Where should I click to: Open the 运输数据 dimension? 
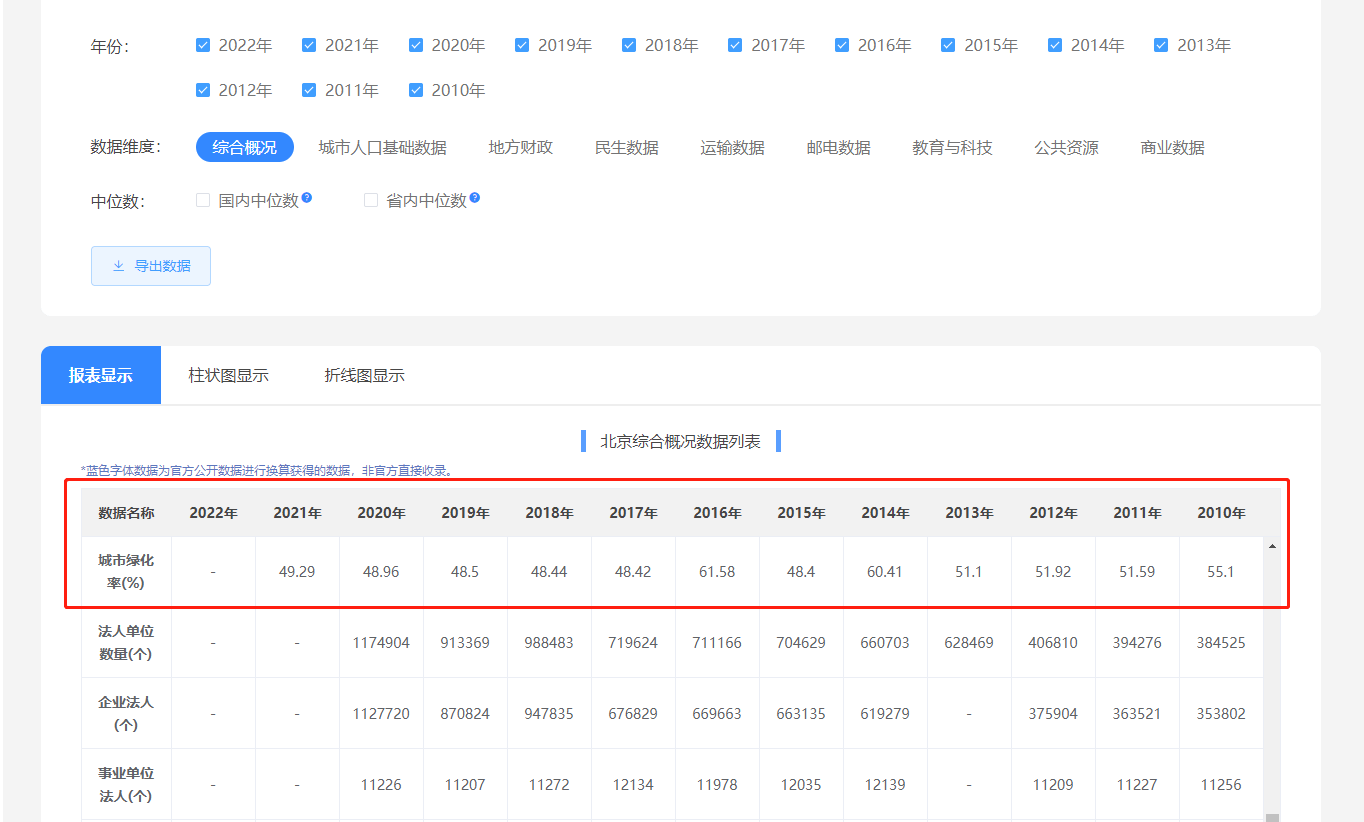click(x=733, y=147)
